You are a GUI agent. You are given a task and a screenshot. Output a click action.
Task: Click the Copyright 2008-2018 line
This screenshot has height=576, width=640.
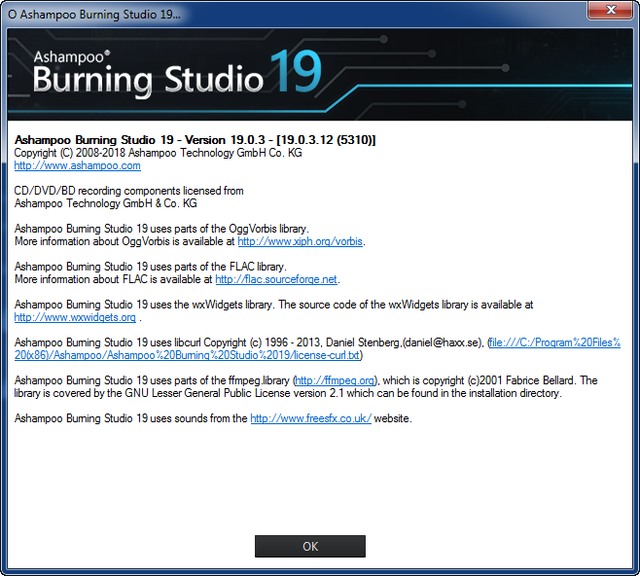(158, 153)
